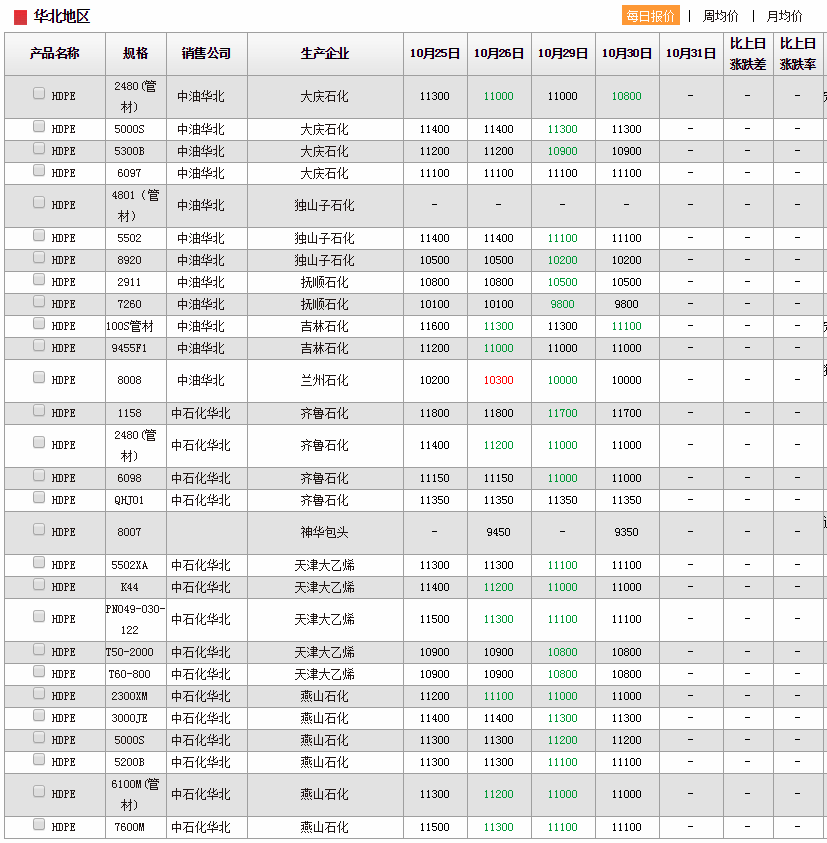Click 11350 under 10月25日 for QHJ01
Screen dimensions: 827x843
434,501
